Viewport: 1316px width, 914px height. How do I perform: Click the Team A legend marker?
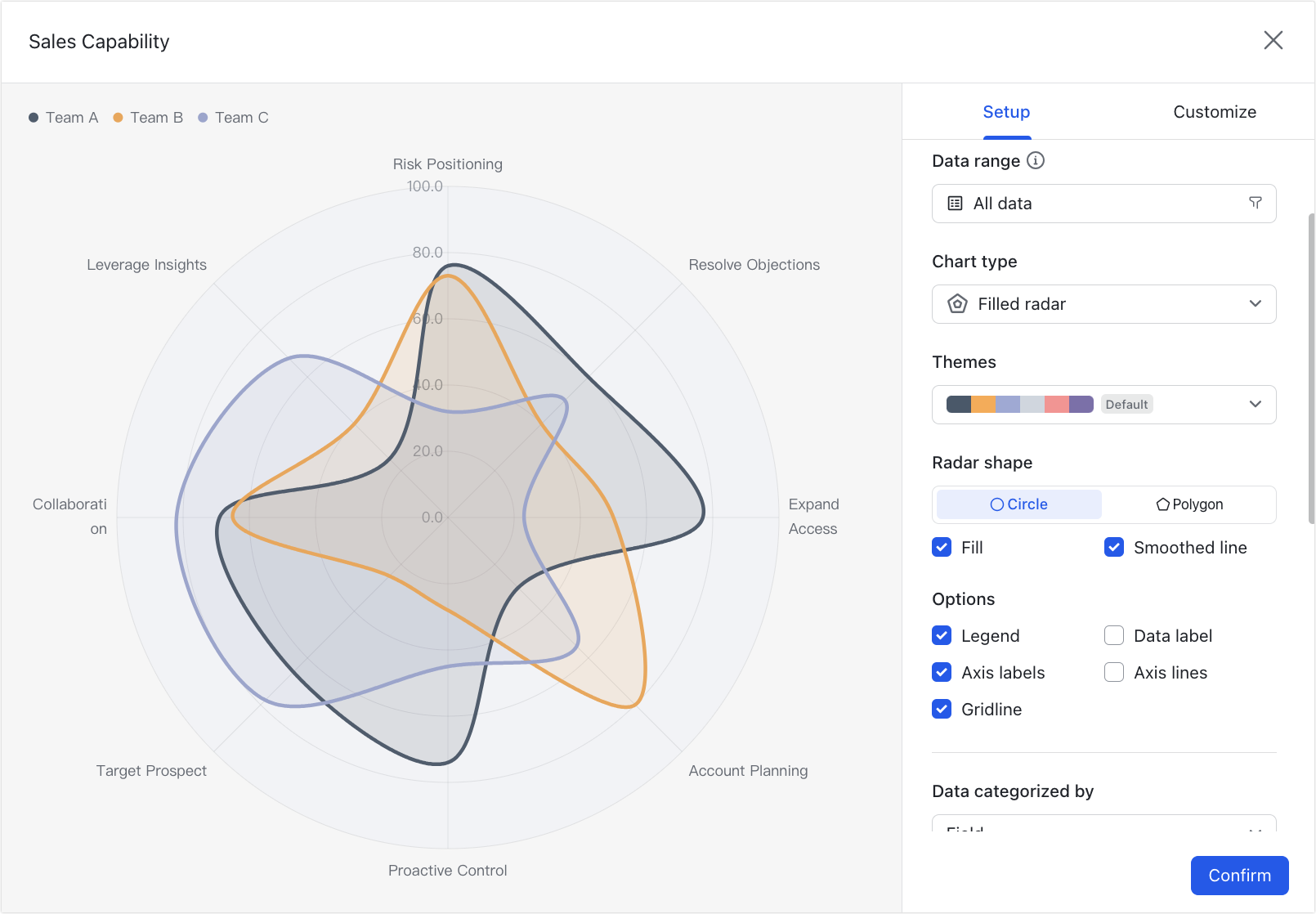(x=34, y=117)
